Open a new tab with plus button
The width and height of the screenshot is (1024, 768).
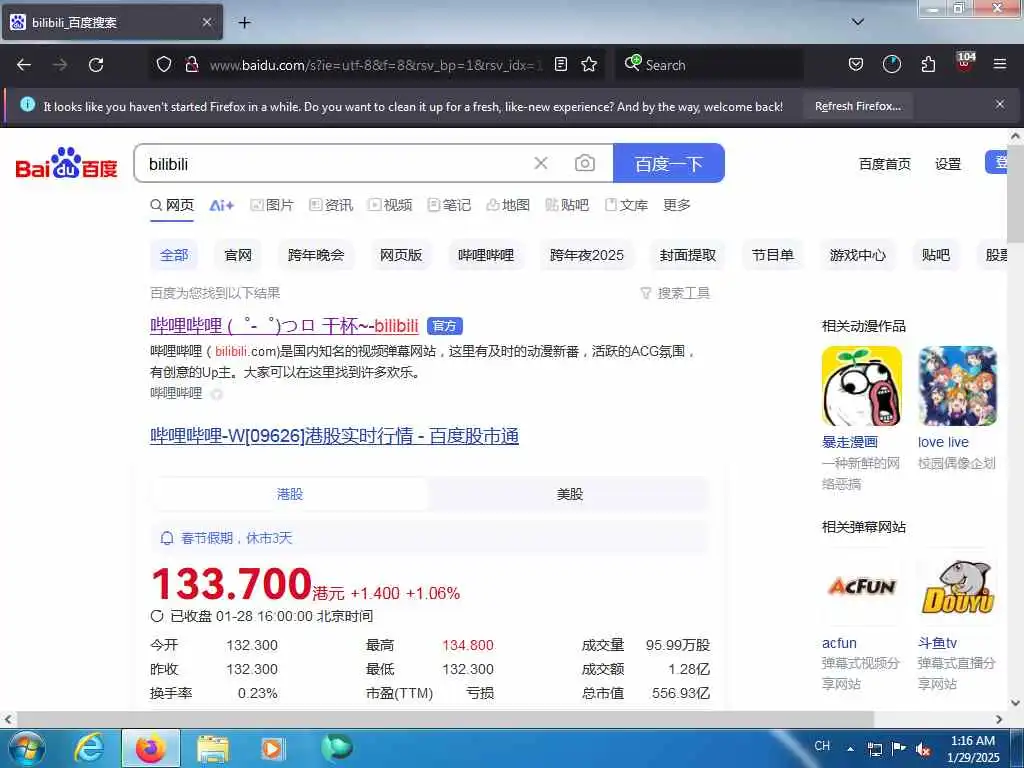244,23
